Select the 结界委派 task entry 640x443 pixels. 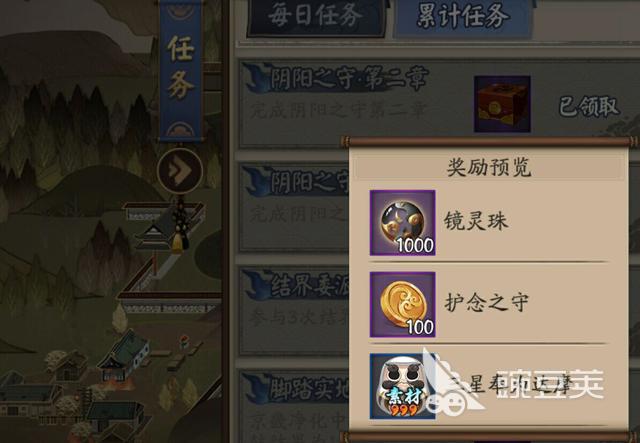click(x=294, y=311)
